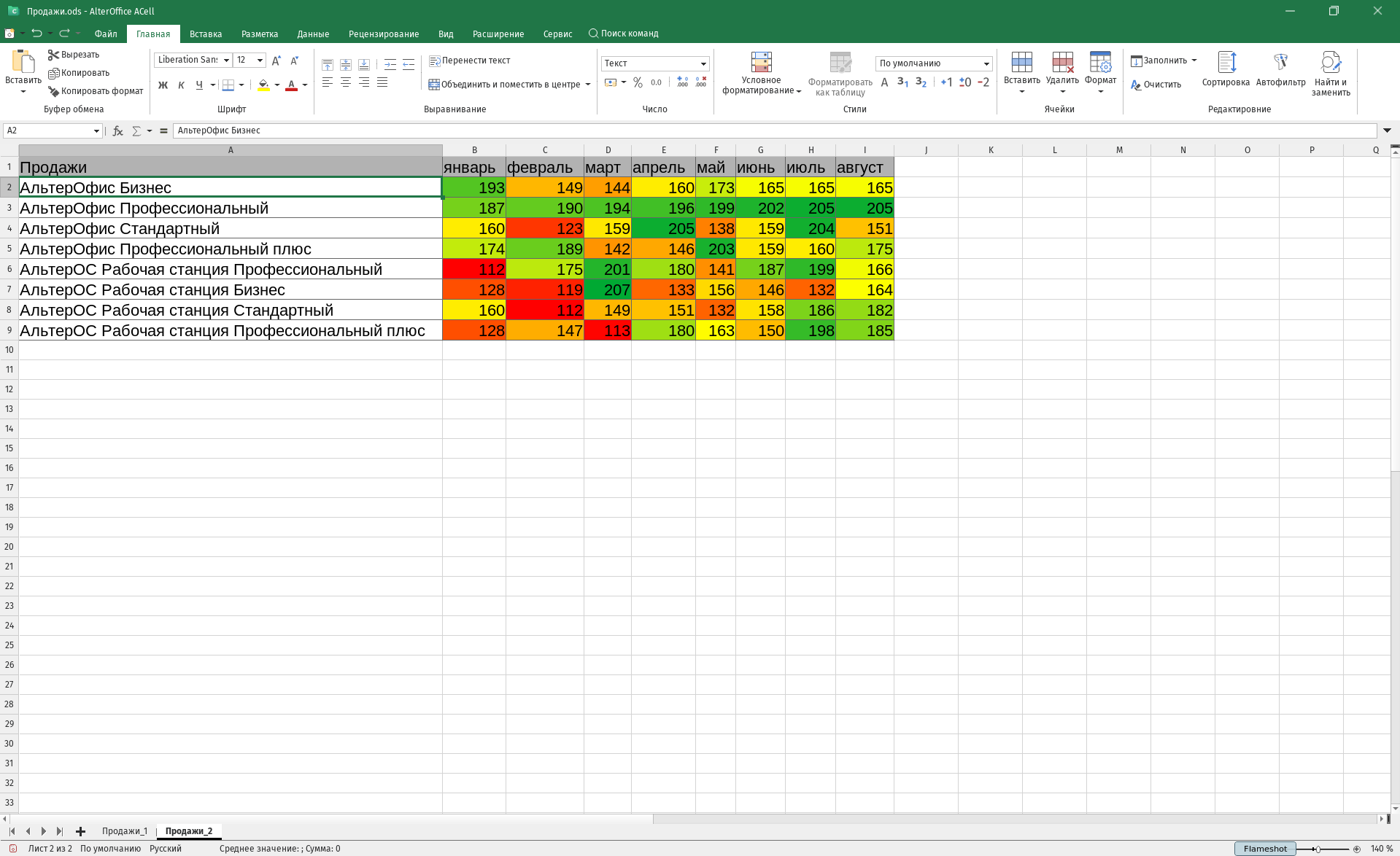Screen dimensions: 1400x856
Task: Open fill color dropdown arrow
Action: (277, 85)
